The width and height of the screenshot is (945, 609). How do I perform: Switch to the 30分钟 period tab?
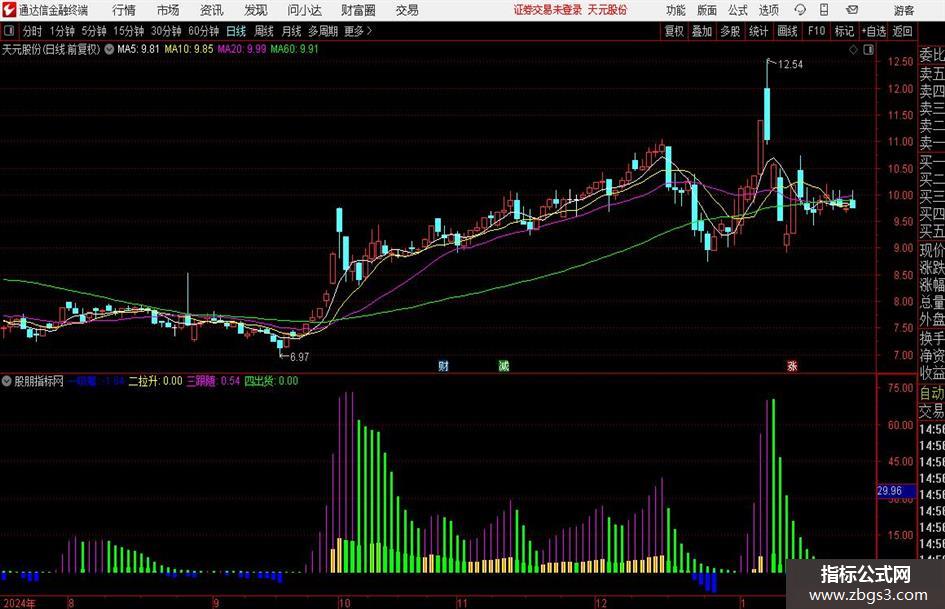[x=166, y=31]
